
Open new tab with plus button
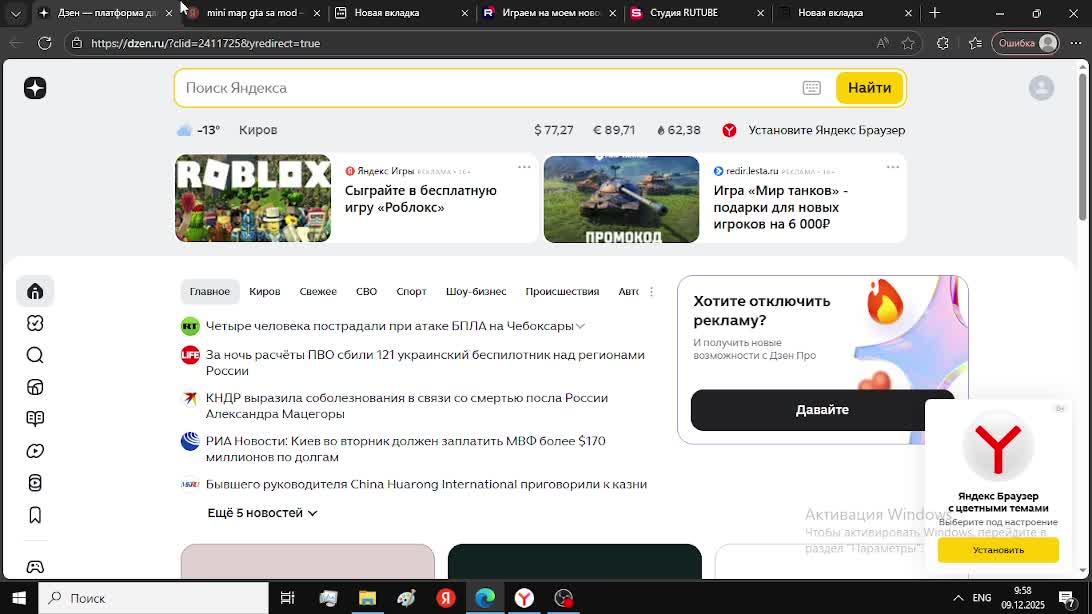(935, 13)
